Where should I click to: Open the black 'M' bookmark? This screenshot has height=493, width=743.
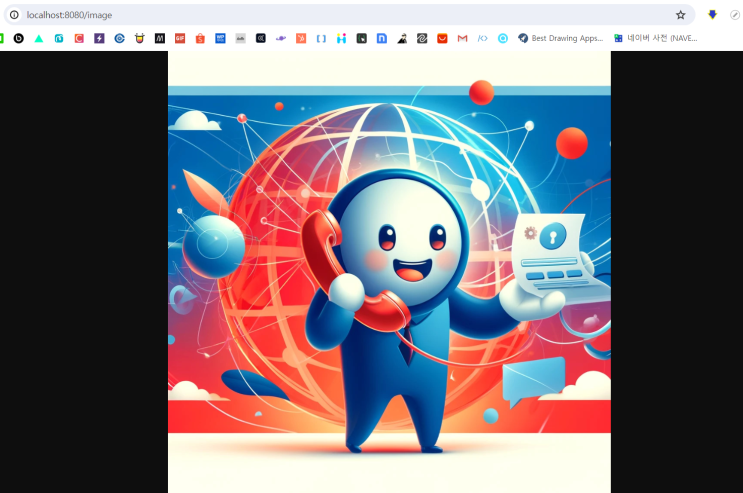[x=160, y=38]
